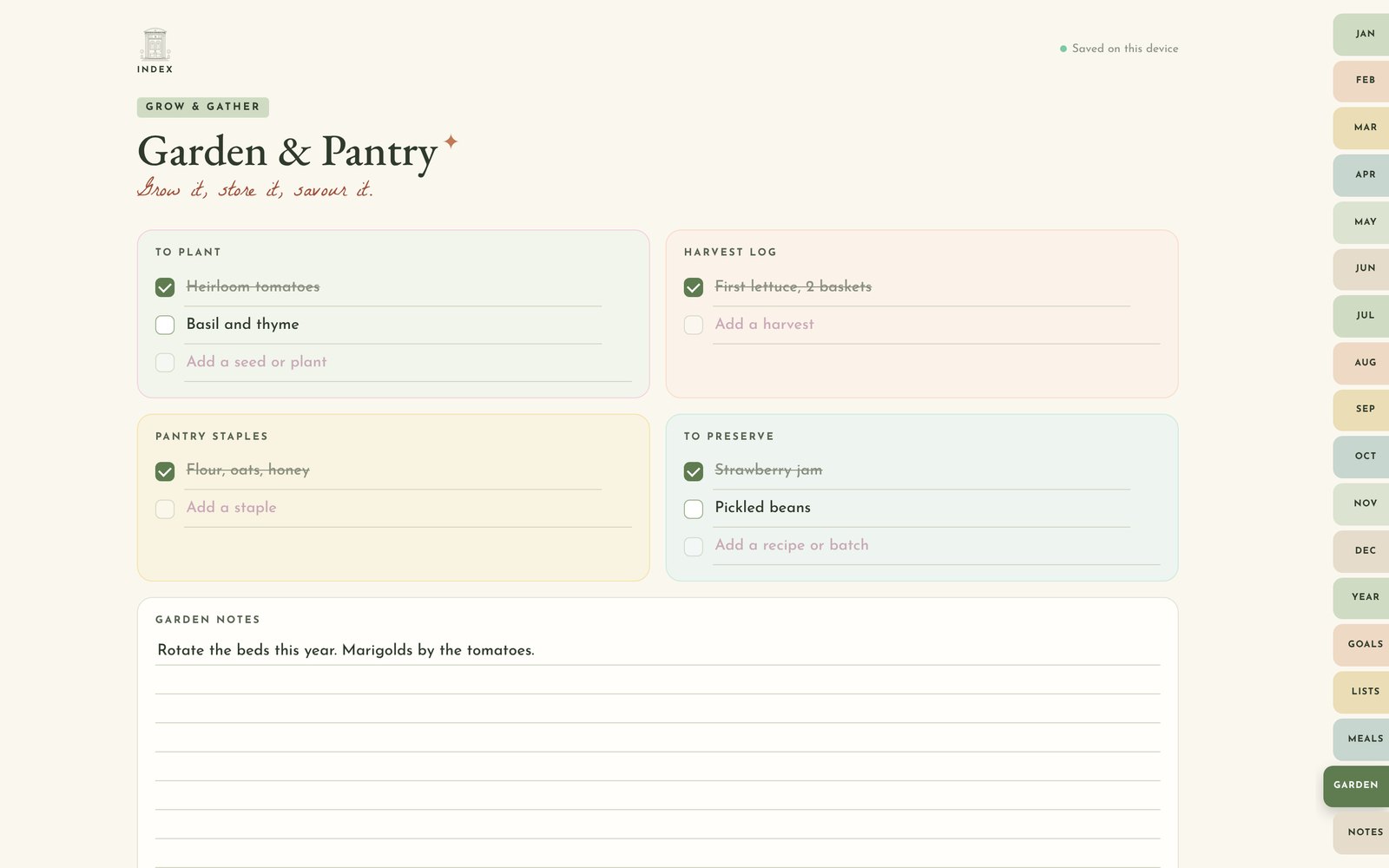Switch to the MEALS tab
This screenshot has width=1389, height=868.
click(1361, 739)
